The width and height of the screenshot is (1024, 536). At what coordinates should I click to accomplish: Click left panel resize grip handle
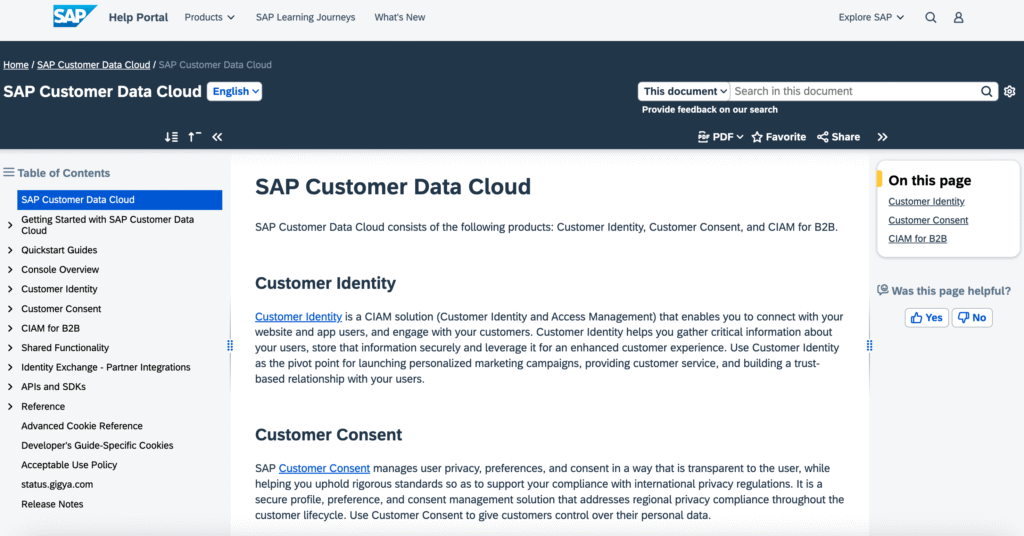(x=230, y=345)
